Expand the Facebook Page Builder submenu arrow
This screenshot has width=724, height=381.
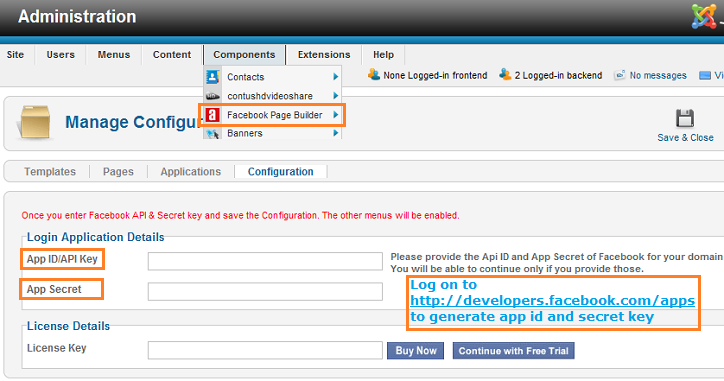(336, 115)
